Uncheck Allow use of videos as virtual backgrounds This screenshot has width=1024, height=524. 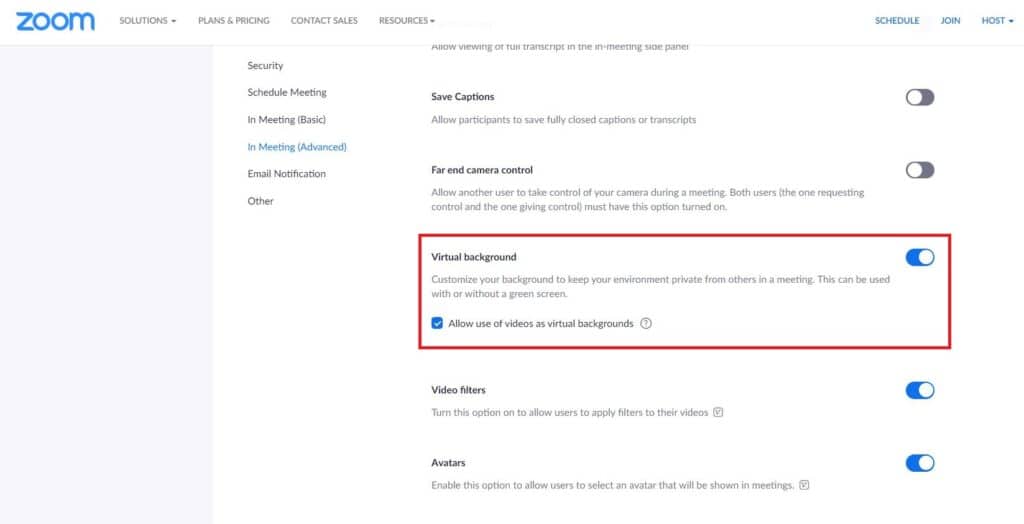coord(438,323)
